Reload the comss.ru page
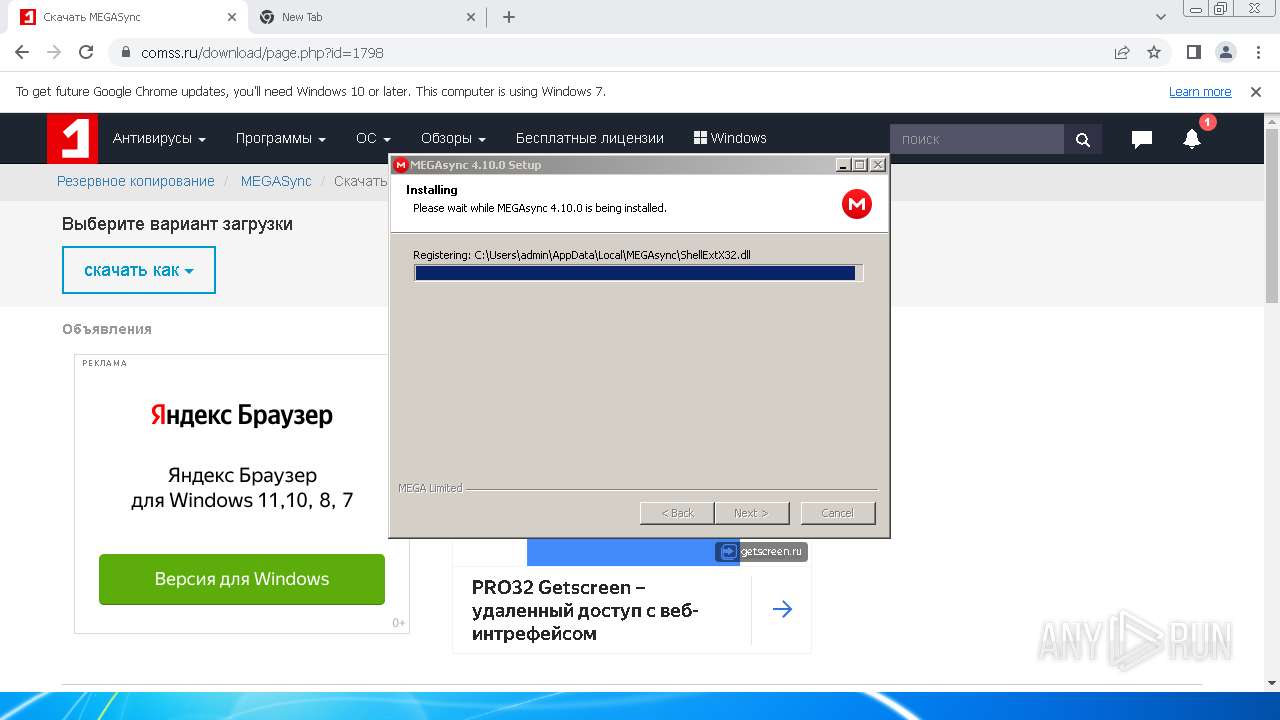1280x720 pixels. [x=86, y=52]
